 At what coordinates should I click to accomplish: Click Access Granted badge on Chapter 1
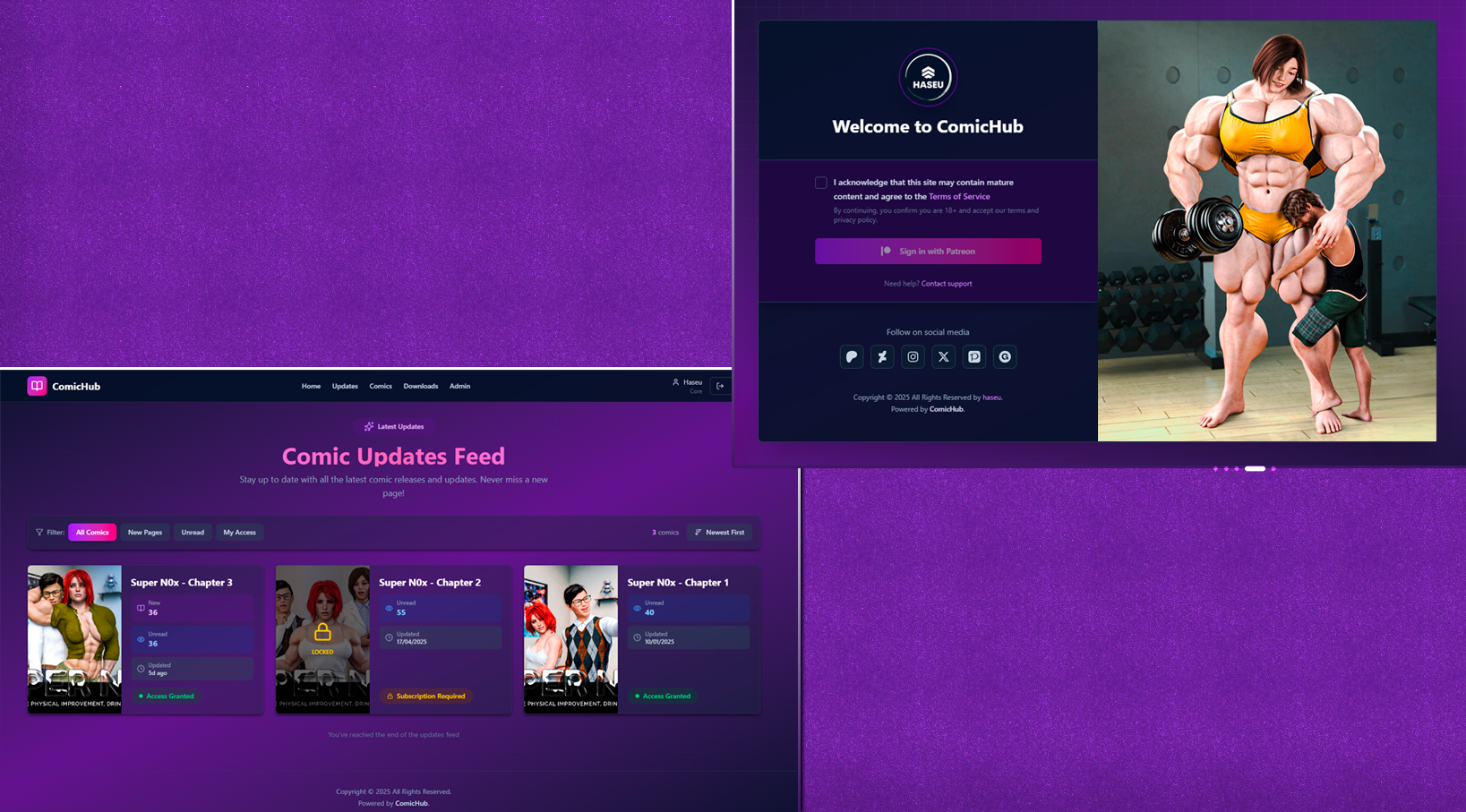pyautogui.click(x=663, y=697)
